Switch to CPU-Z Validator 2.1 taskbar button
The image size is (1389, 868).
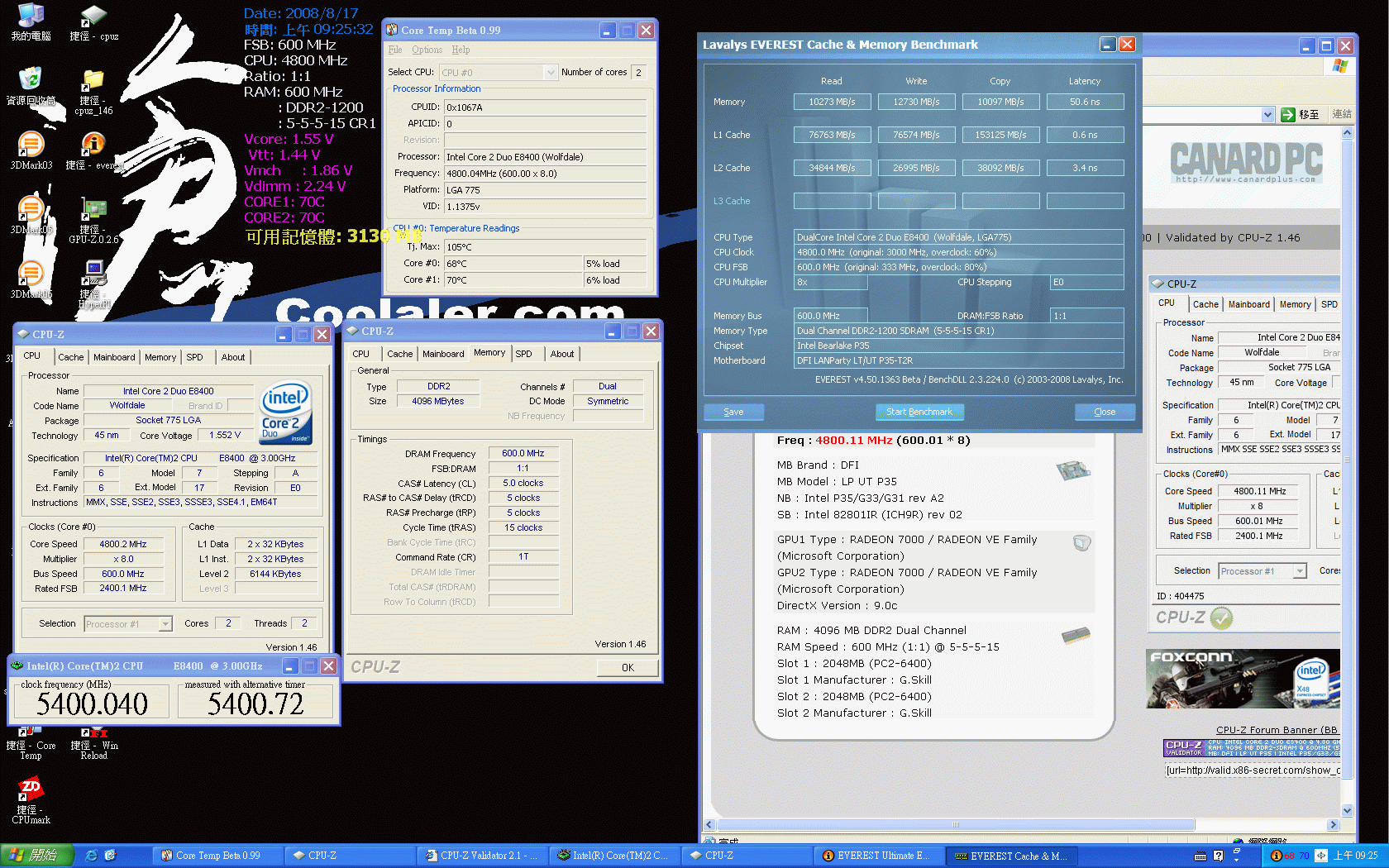[x=482, y=856]
